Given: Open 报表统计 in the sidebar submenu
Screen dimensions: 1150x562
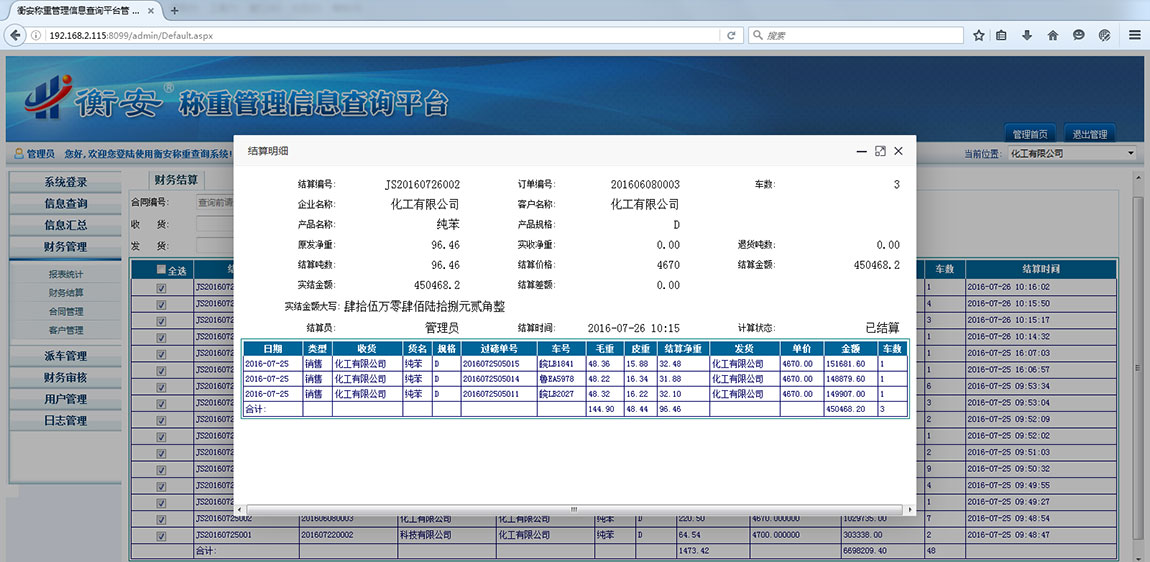Looking at the screenshot, I should pos(66,274).
